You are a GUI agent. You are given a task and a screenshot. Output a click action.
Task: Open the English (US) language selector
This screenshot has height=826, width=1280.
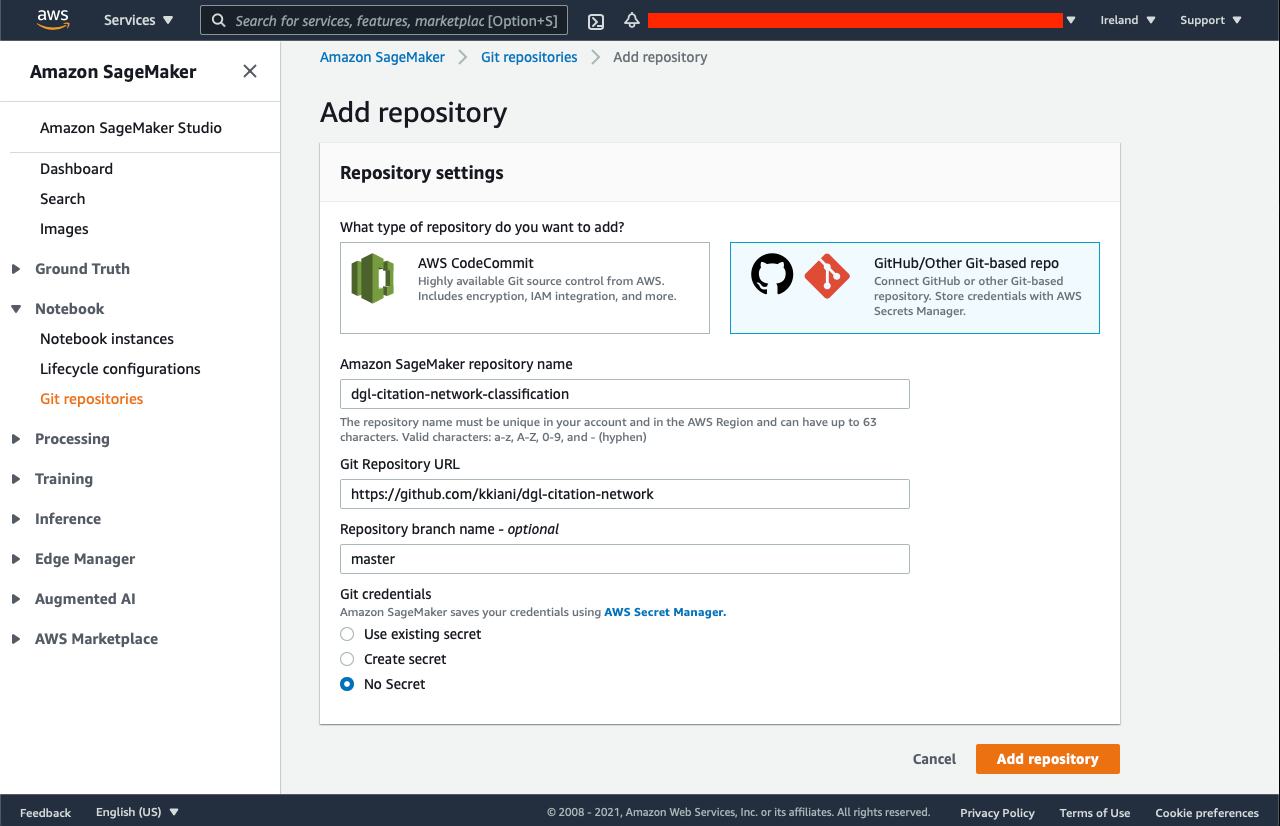point(137,812)
